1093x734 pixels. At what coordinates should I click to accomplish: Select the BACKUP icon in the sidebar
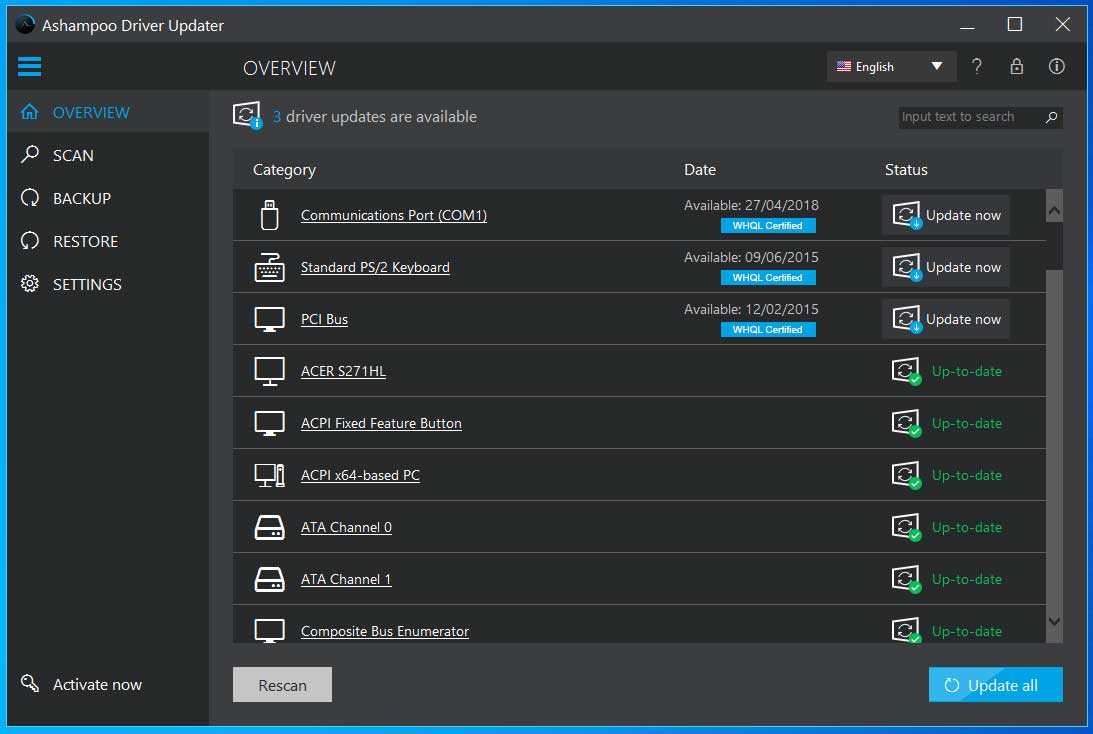[29, 198]
